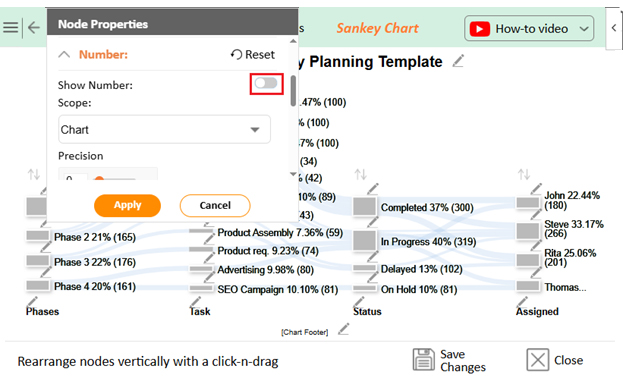This screenshot has height=385, width=623.
Task: Click the Reset icon in Number section
Action: click(236, 54)
